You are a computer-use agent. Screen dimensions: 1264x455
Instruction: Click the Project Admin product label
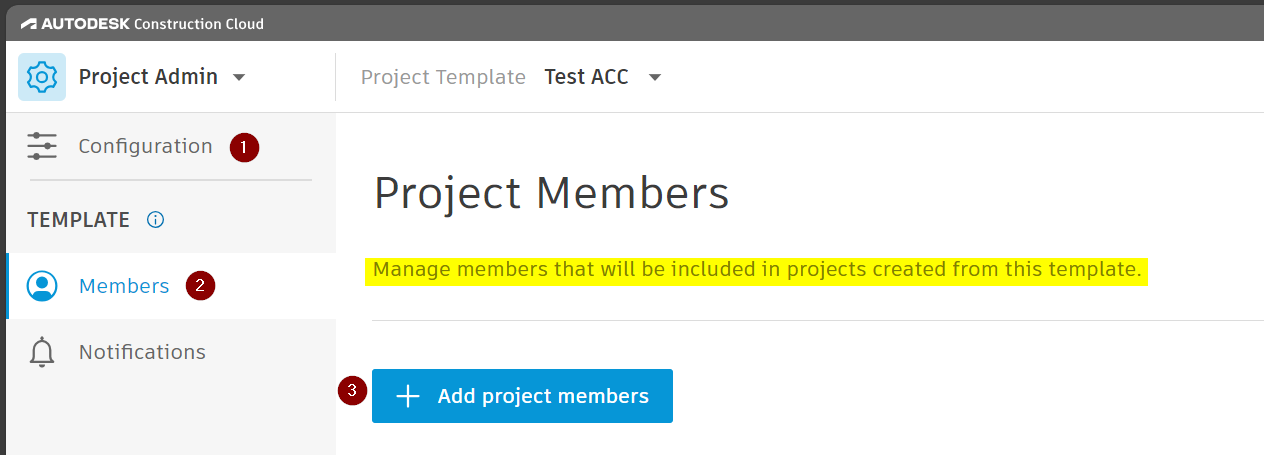(x=148, y=77)
